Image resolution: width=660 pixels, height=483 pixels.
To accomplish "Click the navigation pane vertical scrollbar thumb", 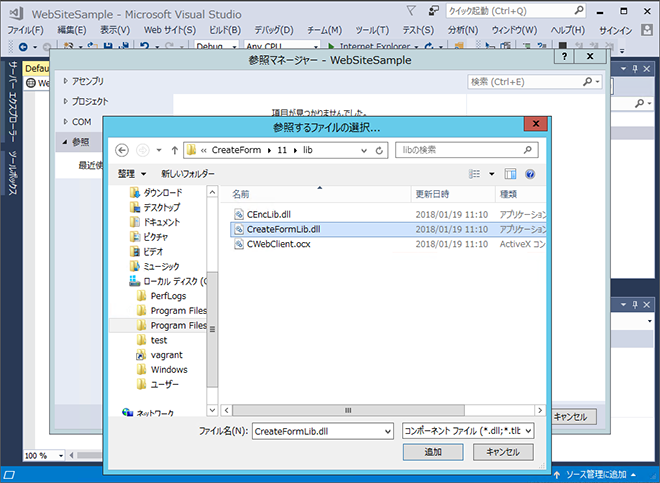I will pos(212,329).
